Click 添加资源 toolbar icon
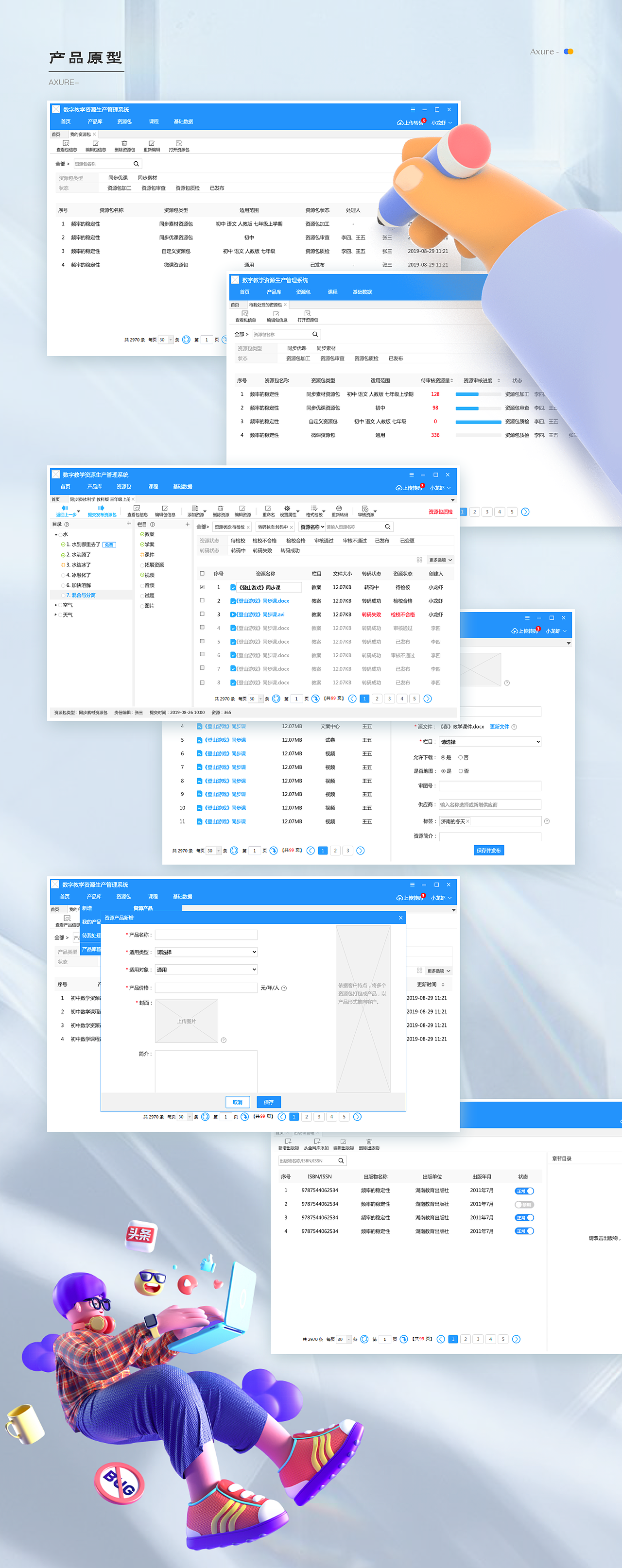The image size is (622, 1568). click(194, 508)
